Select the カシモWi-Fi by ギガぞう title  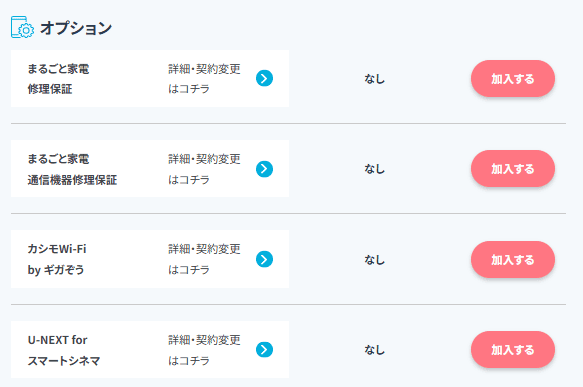click(x=57, y=259)
